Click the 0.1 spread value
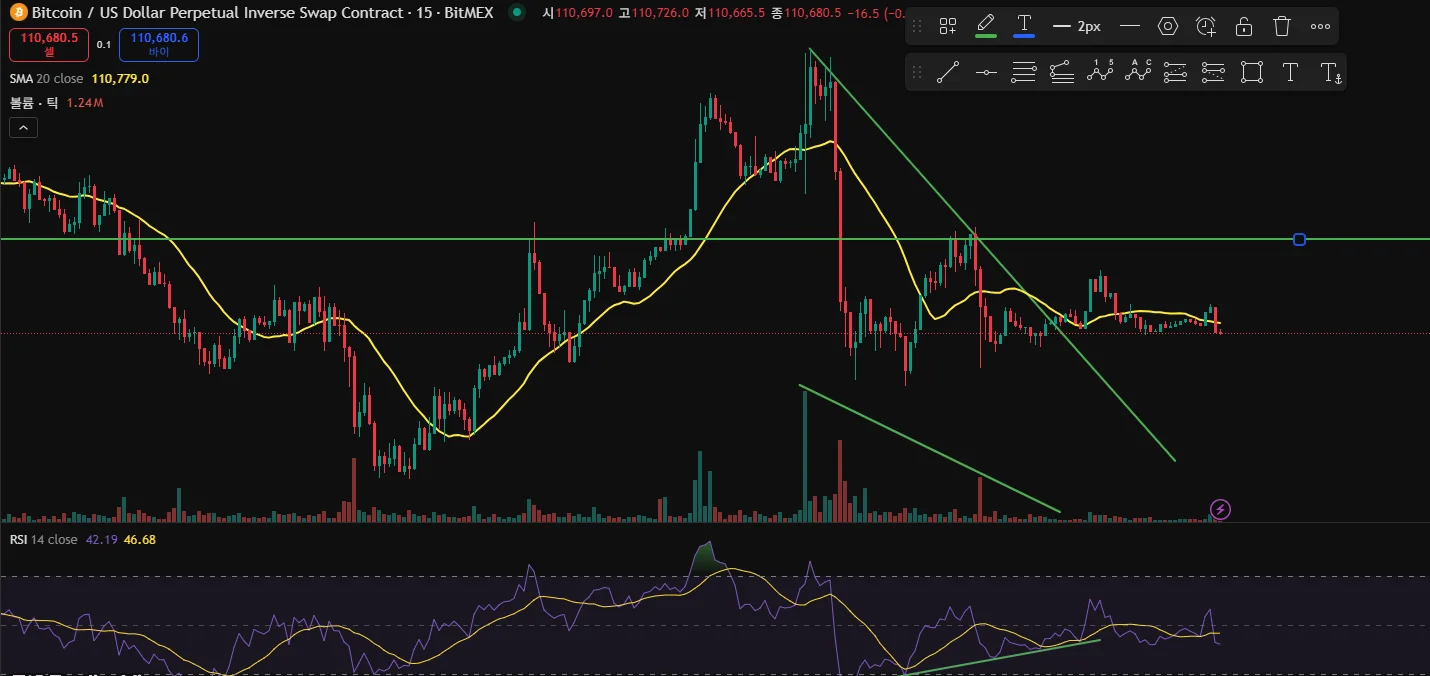This screenshot has width=1430, height=676. click(x=104, y=45)
